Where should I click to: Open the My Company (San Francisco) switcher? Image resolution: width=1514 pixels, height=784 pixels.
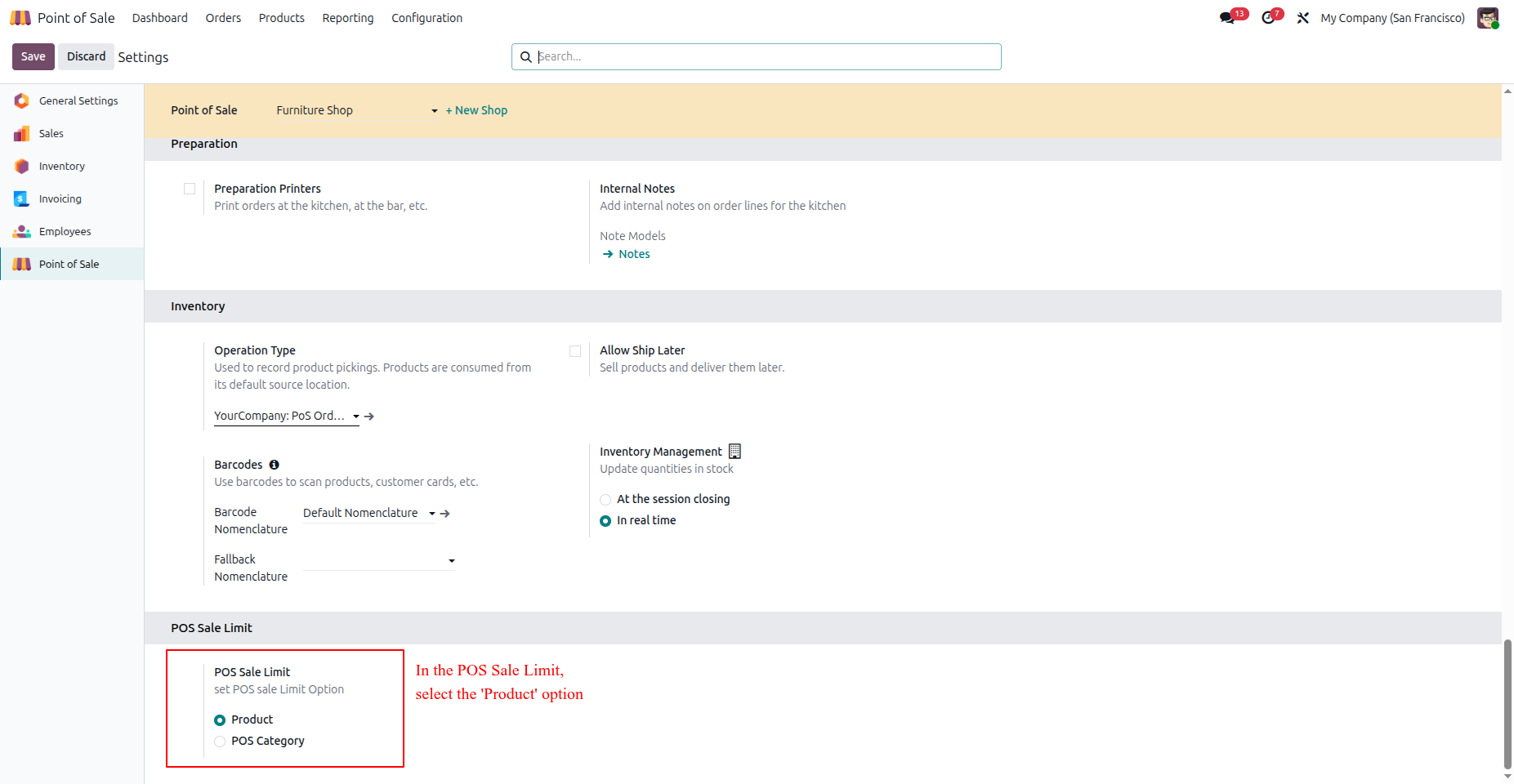click(1392, 18)
